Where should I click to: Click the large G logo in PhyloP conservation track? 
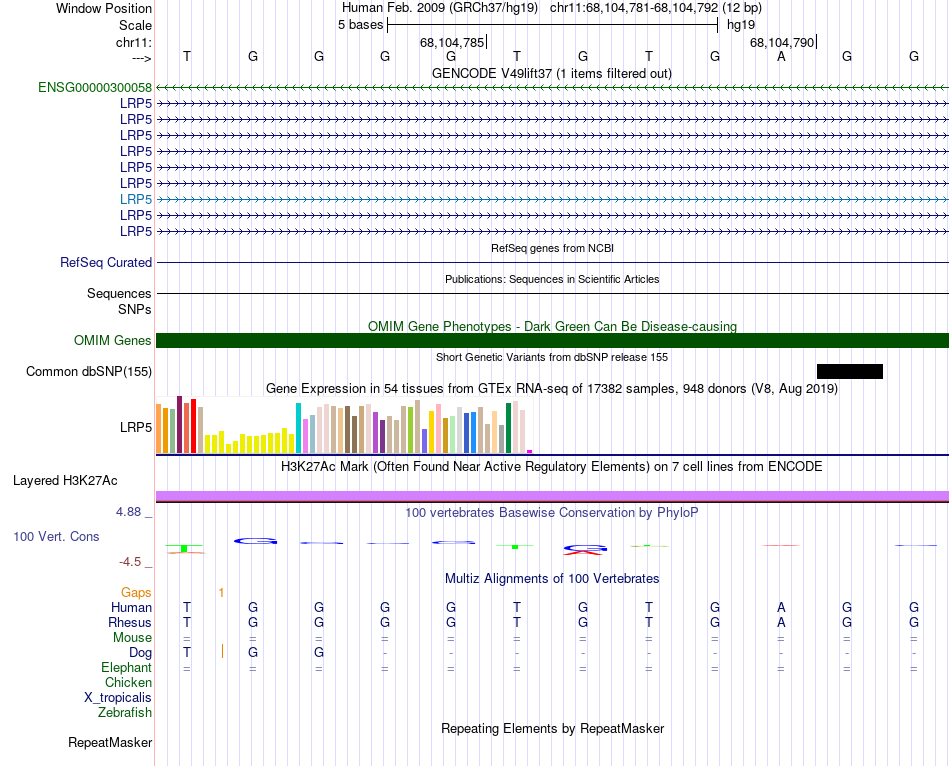254,541
